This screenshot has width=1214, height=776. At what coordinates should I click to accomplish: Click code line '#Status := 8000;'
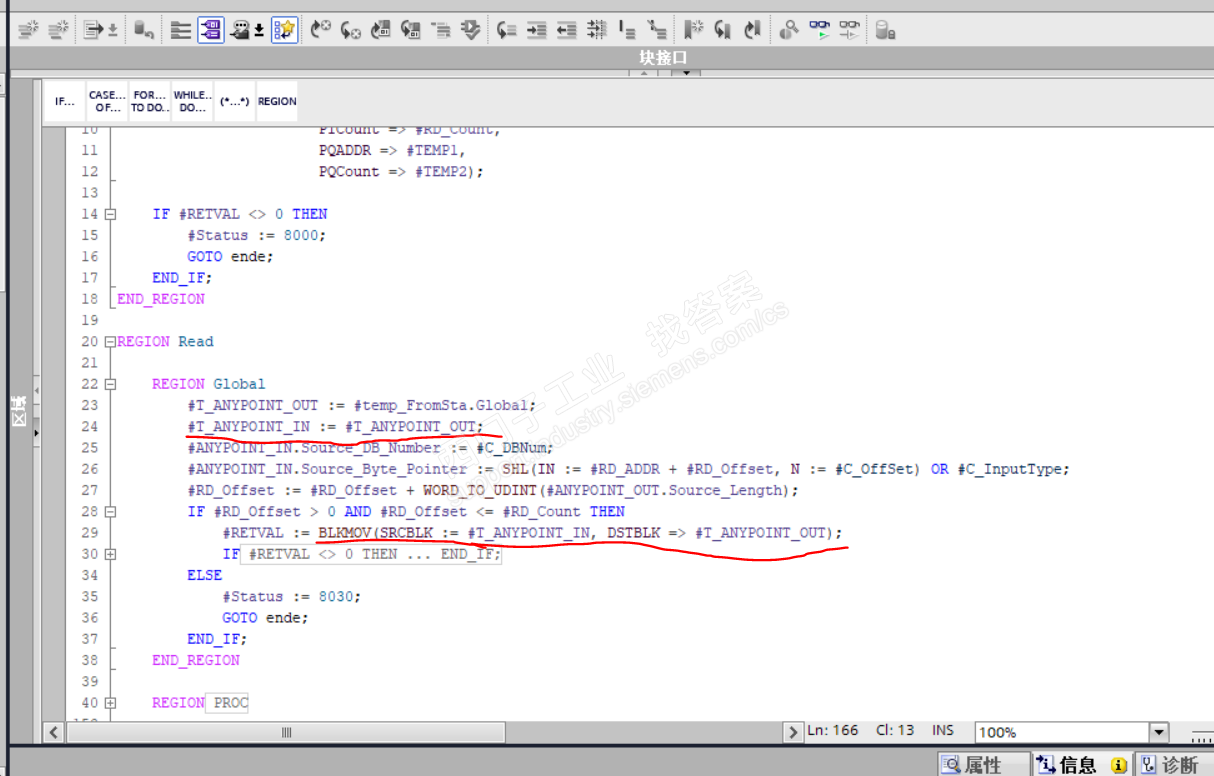pyautogui.click(x=256, y=235)
